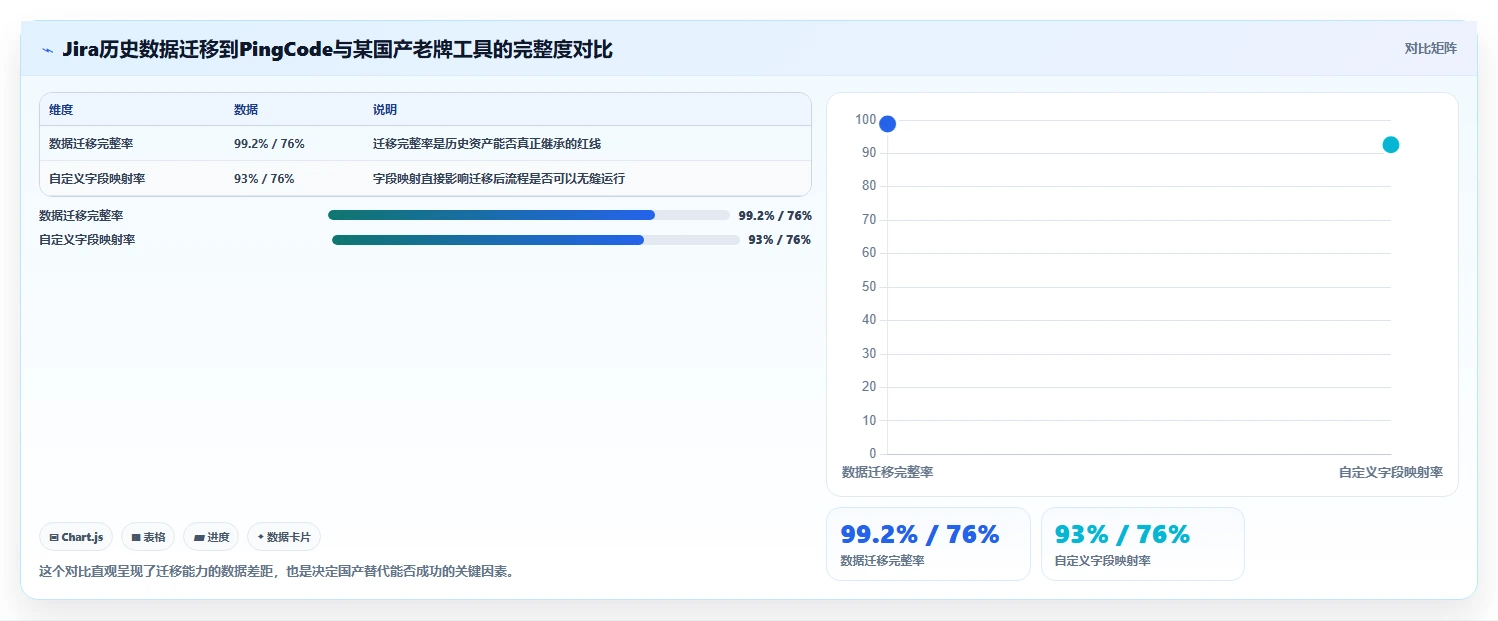Click chart x-axis label 自定义字段映射率
This screenshot has width=1498, height=621.
click(1391, 472)
